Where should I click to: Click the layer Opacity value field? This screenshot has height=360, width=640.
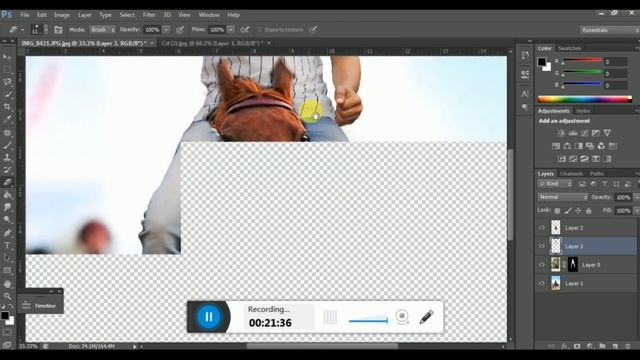click(623, 198)
